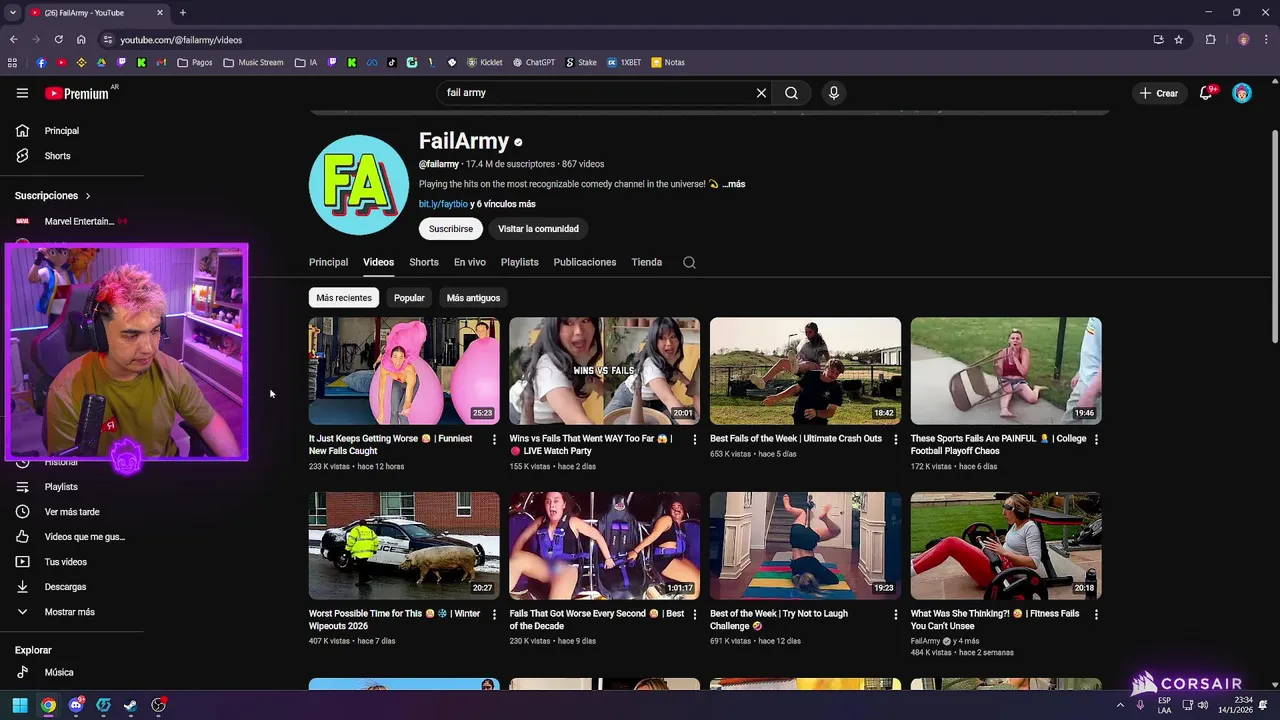Open Chrome extensions puzzle icon
This screenshot has height=720, width=1280.
pyautogui.click(x=1211, y=40)
